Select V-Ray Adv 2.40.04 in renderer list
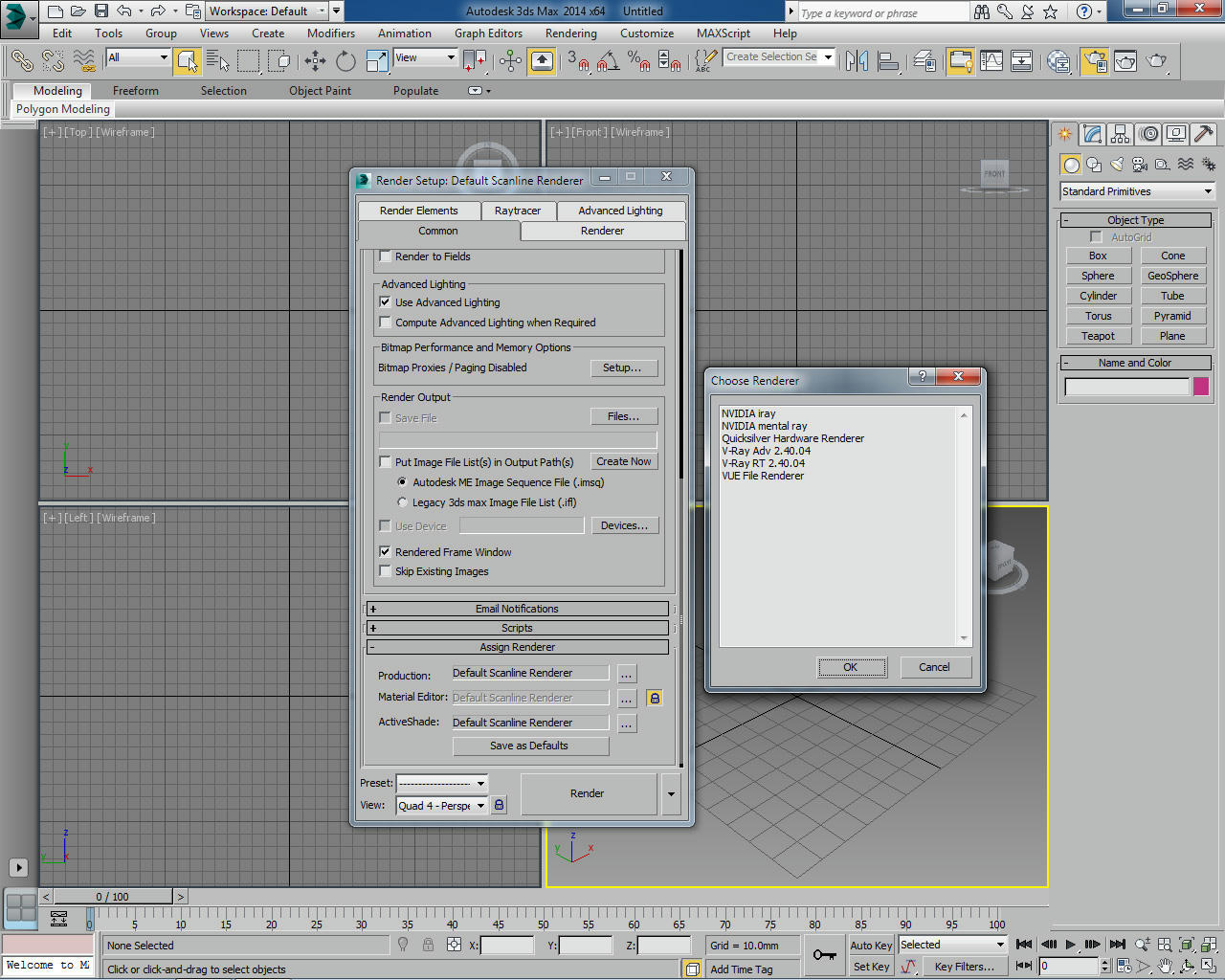The image size is (1225, 980). click(766, 451)
